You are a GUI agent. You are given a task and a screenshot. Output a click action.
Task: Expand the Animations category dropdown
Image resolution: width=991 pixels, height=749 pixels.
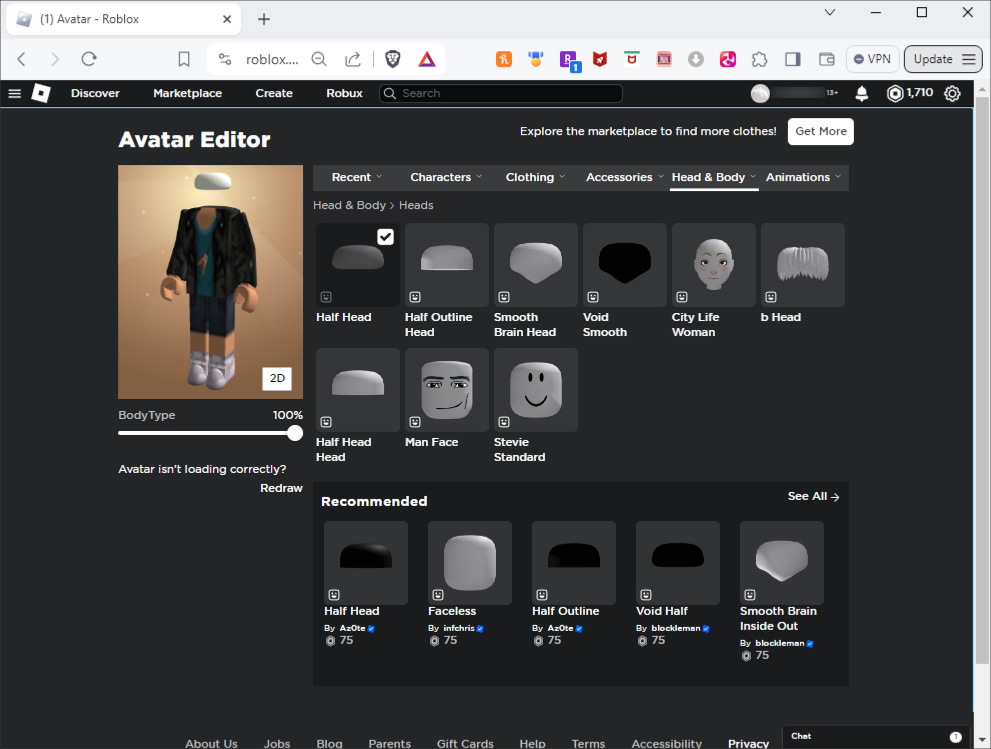pos(803,177)
